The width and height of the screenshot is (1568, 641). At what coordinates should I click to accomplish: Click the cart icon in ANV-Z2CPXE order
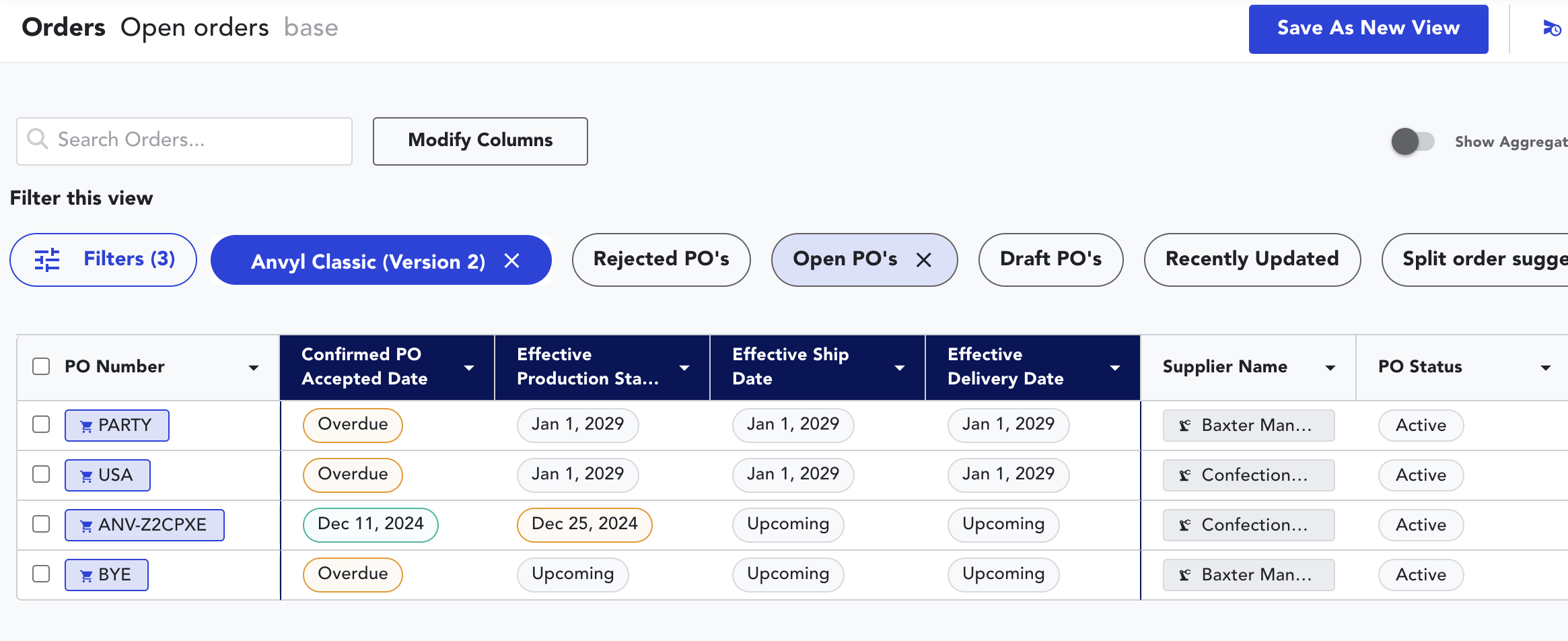pyautogui.click(x=86, y=526)
